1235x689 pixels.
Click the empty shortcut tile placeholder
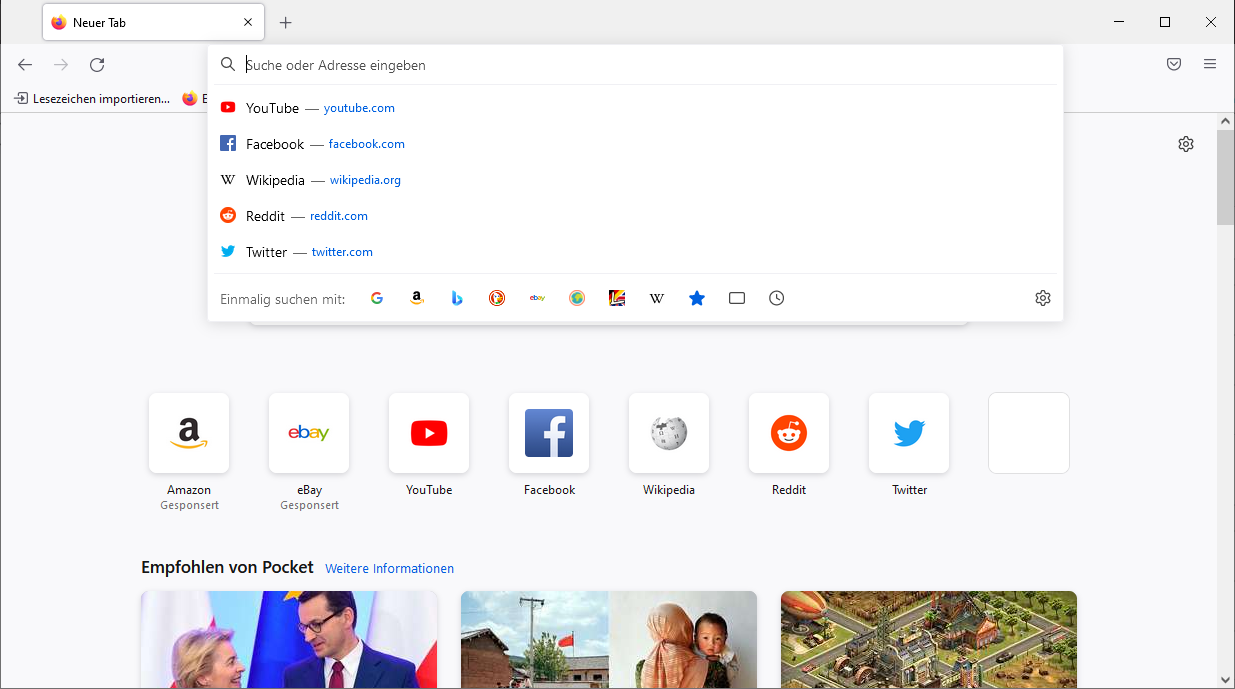1029,433
